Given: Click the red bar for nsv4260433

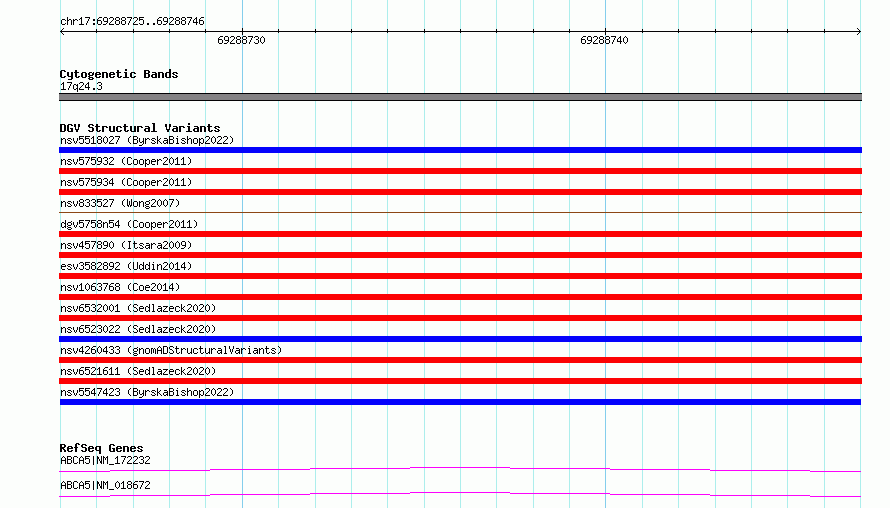Looking at the screenshot, I should pos(460,360).
